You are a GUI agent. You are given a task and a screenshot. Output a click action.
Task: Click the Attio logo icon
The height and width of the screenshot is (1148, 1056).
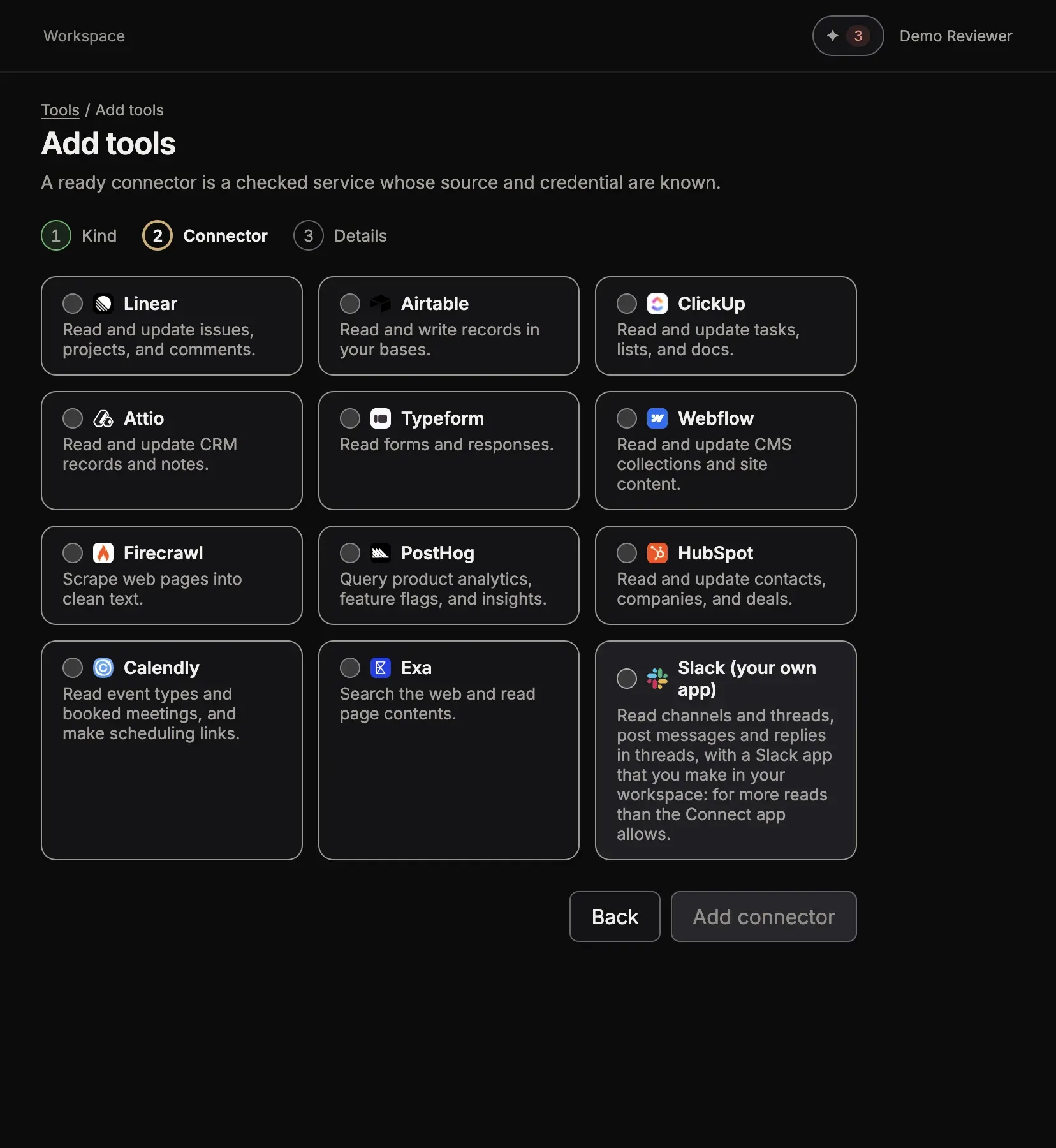pyautogui.click(x=103, y=418)
